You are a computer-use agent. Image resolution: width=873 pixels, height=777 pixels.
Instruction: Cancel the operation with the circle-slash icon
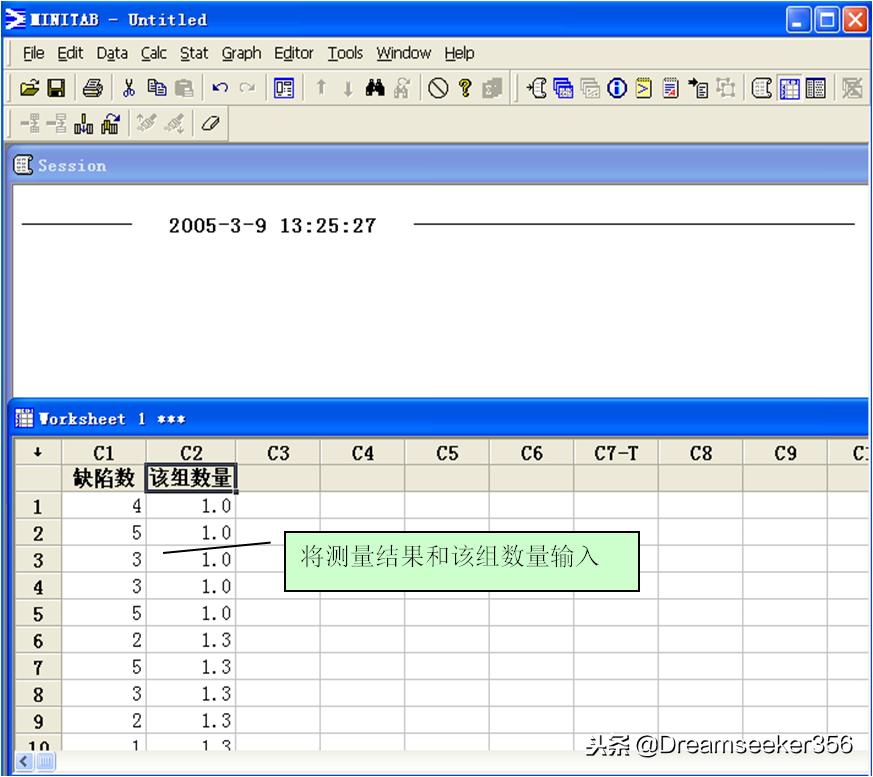coord(438,88)
